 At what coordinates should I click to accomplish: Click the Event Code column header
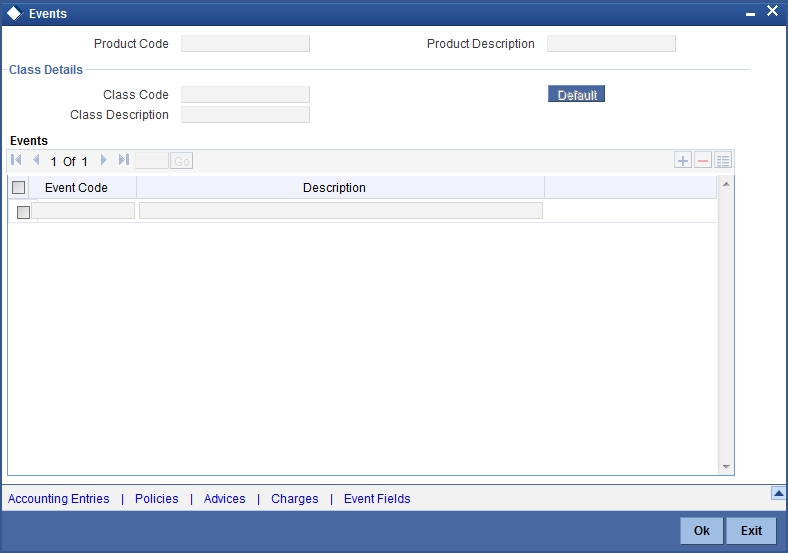pyautogui.click(x=82, y=188)
